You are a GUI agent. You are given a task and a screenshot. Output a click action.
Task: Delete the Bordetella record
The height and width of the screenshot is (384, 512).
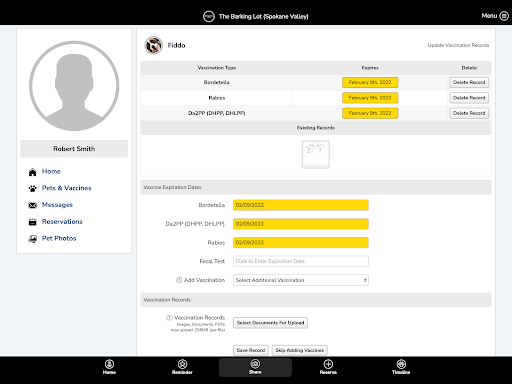click(x=469, y=82)
